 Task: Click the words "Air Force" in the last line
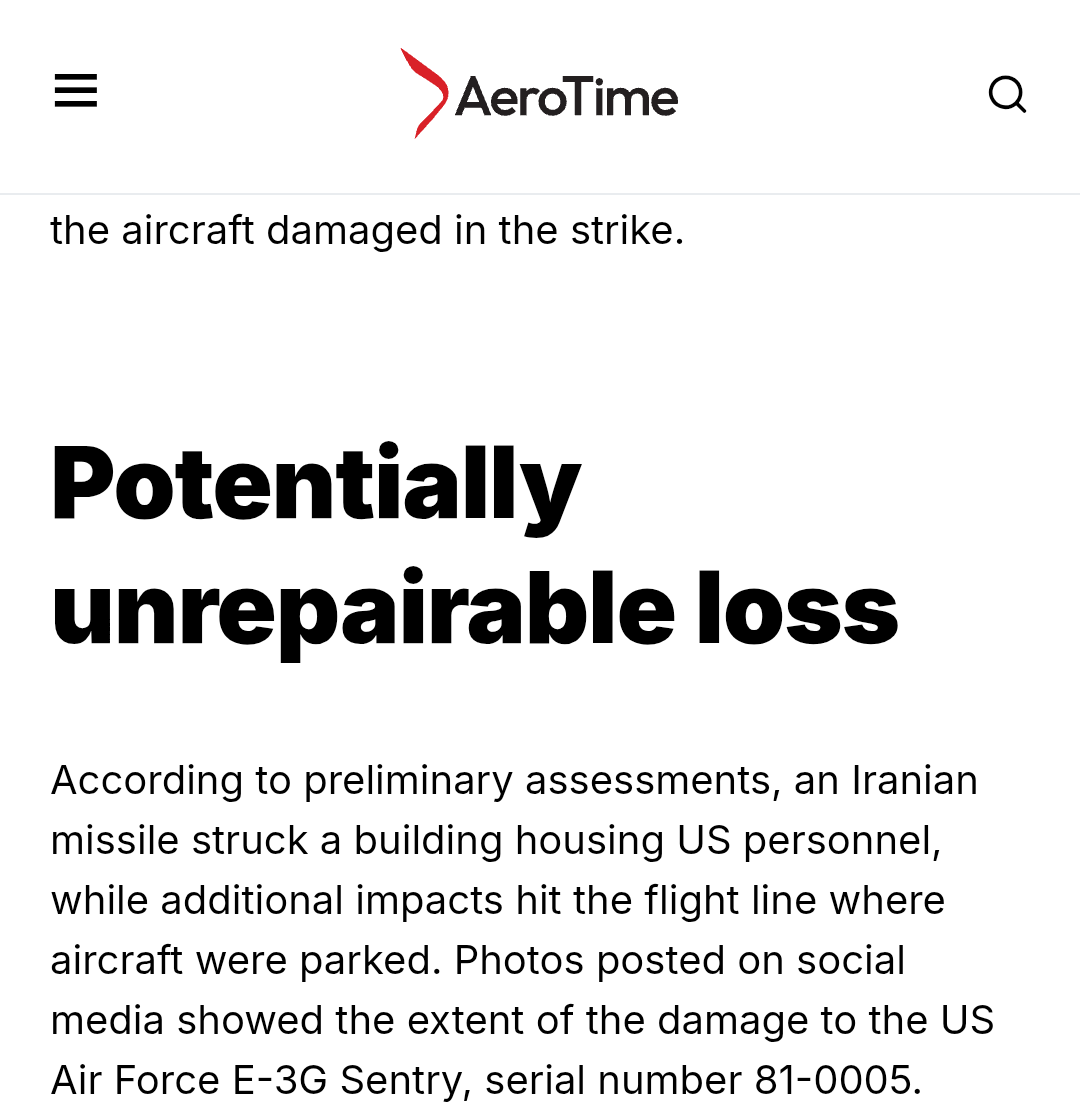136,1080
